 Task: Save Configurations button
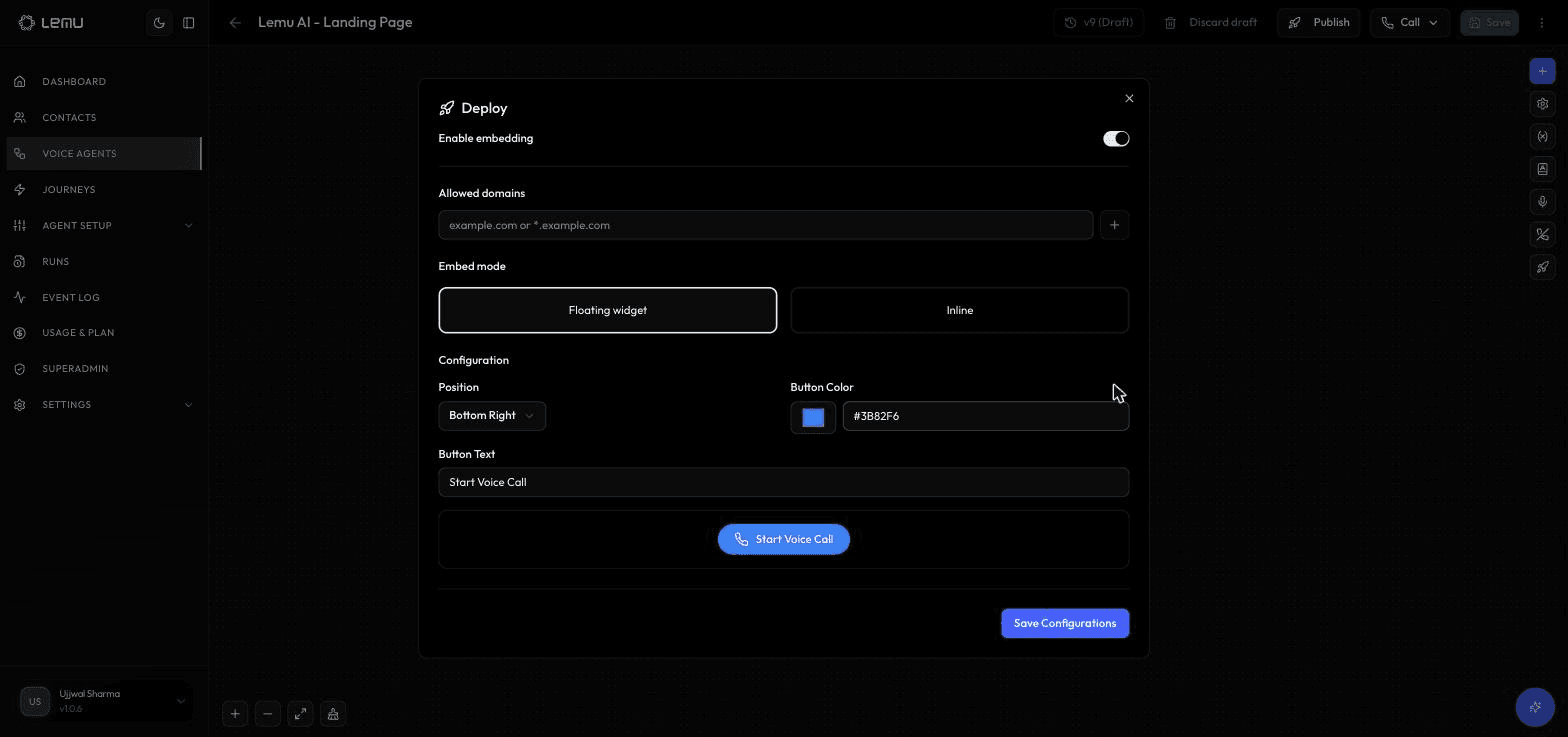1065,623
